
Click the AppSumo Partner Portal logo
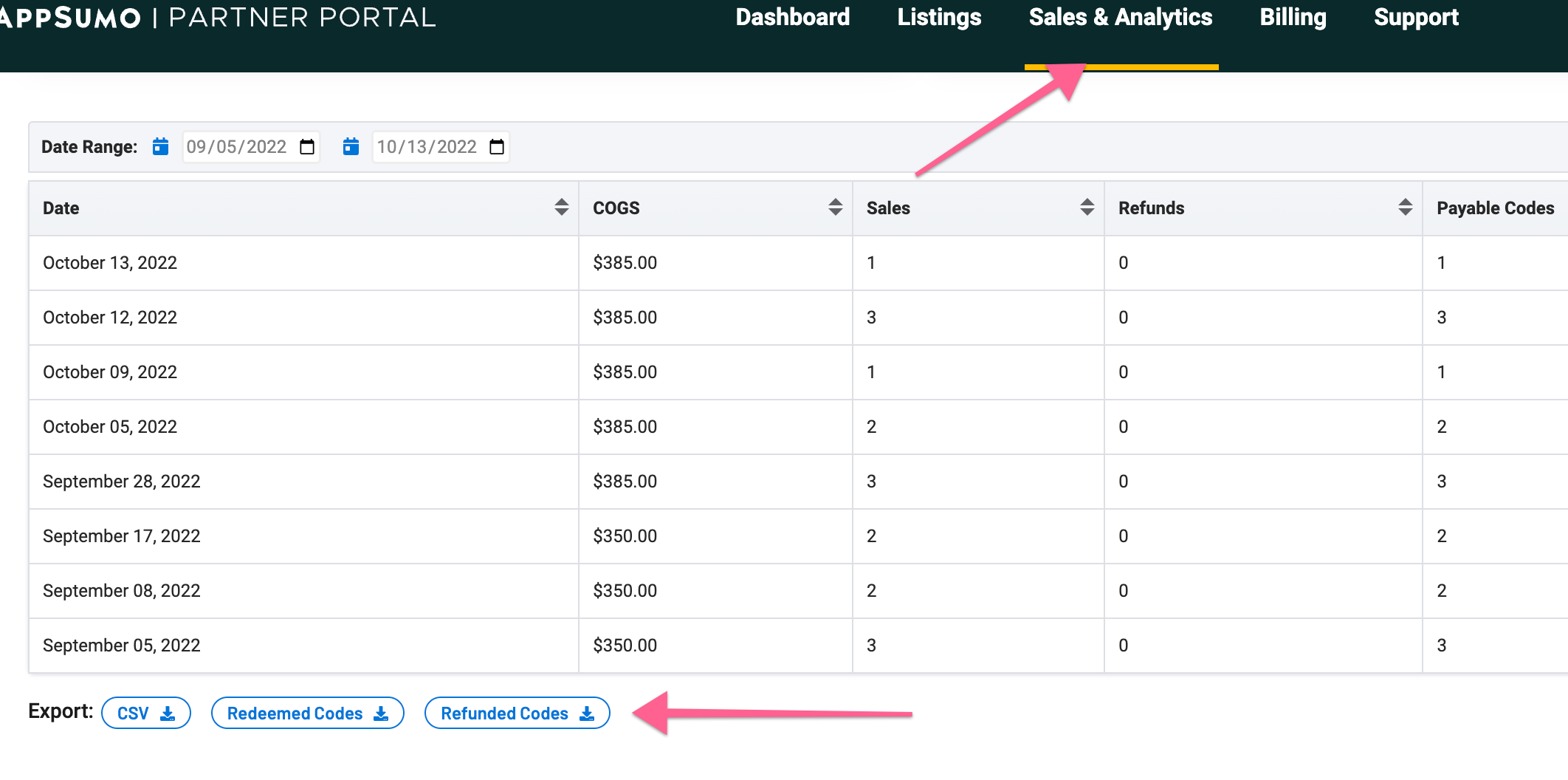(x=217, y=18)
